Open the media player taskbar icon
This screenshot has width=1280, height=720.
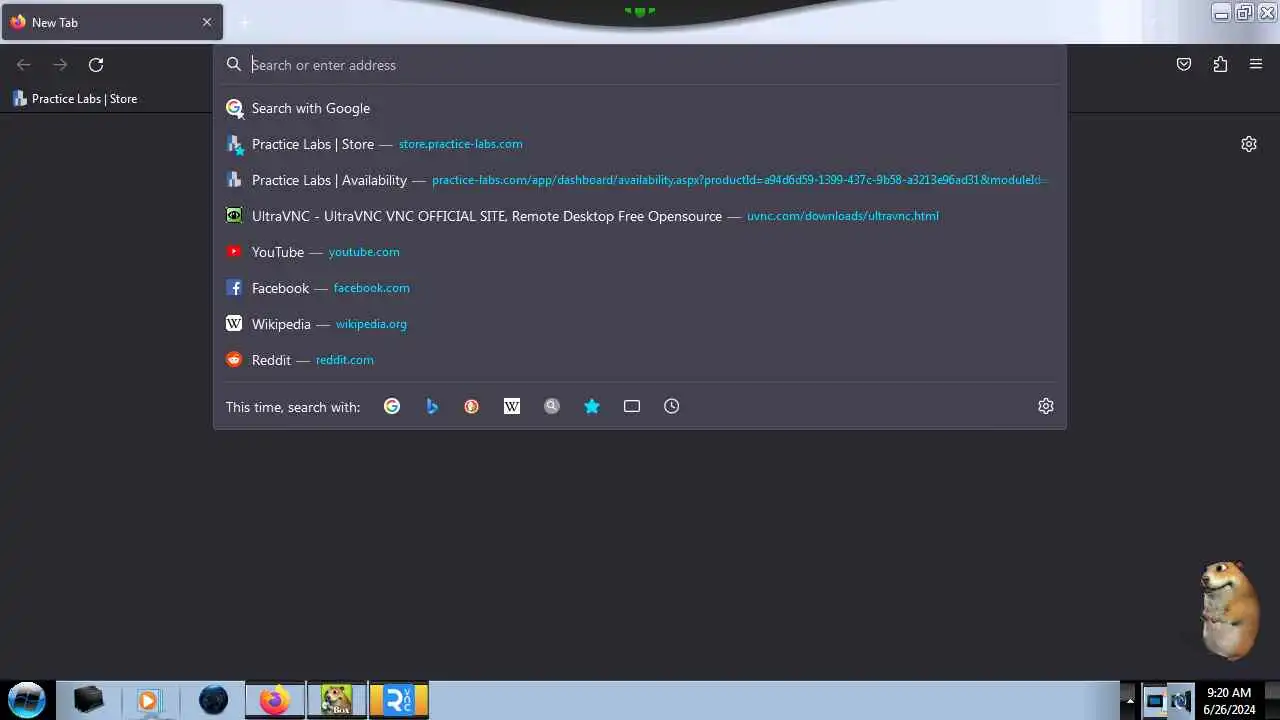148,700
